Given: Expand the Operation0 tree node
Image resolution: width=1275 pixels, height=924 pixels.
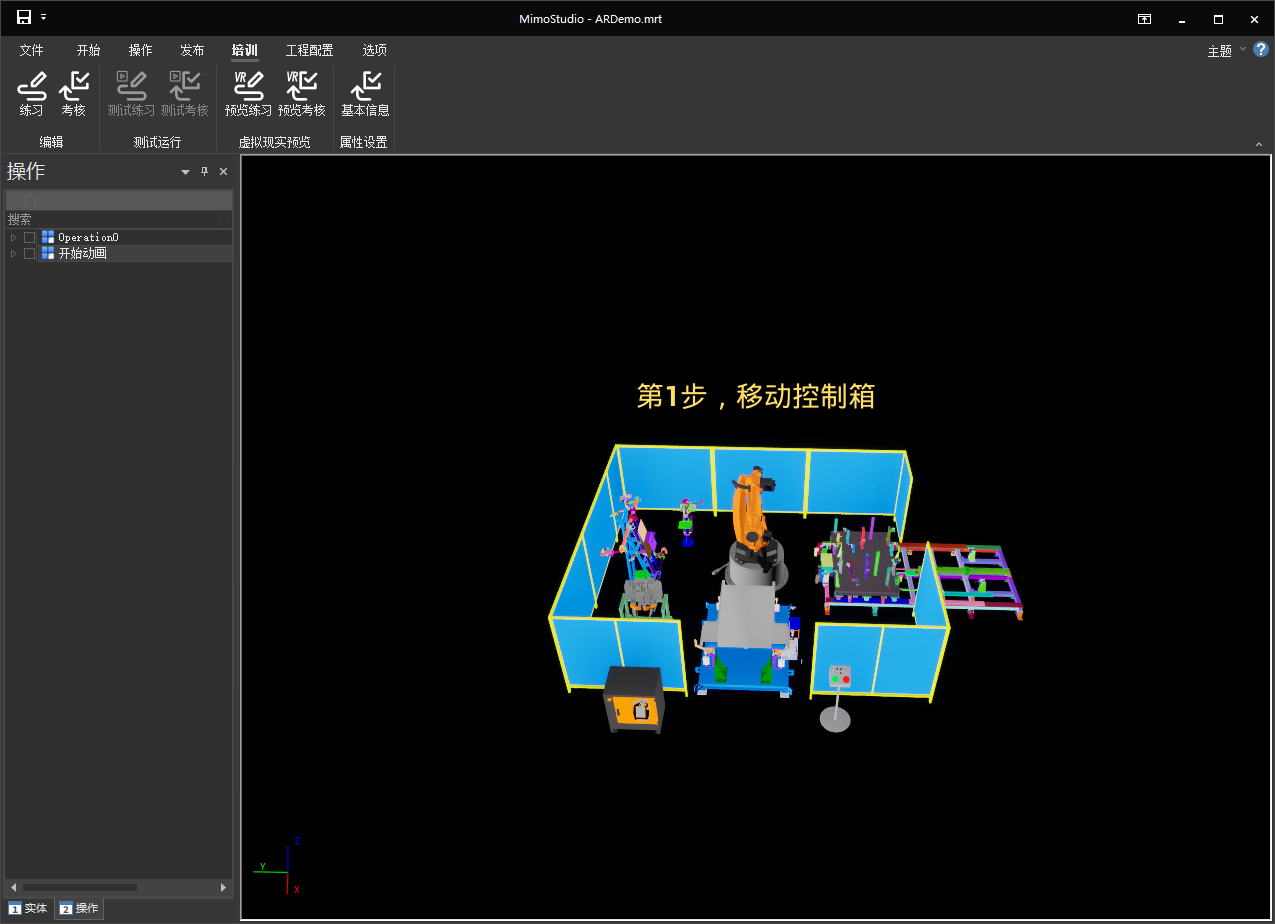Looking at the screenshot, I should click(x=14, y=238).
